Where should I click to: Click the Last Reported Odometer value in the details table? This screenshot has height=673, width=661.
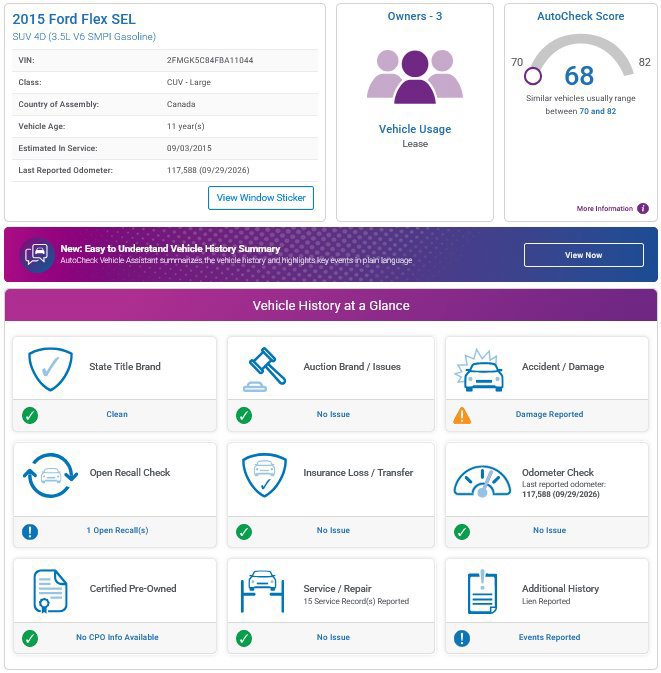pos(208,170)
